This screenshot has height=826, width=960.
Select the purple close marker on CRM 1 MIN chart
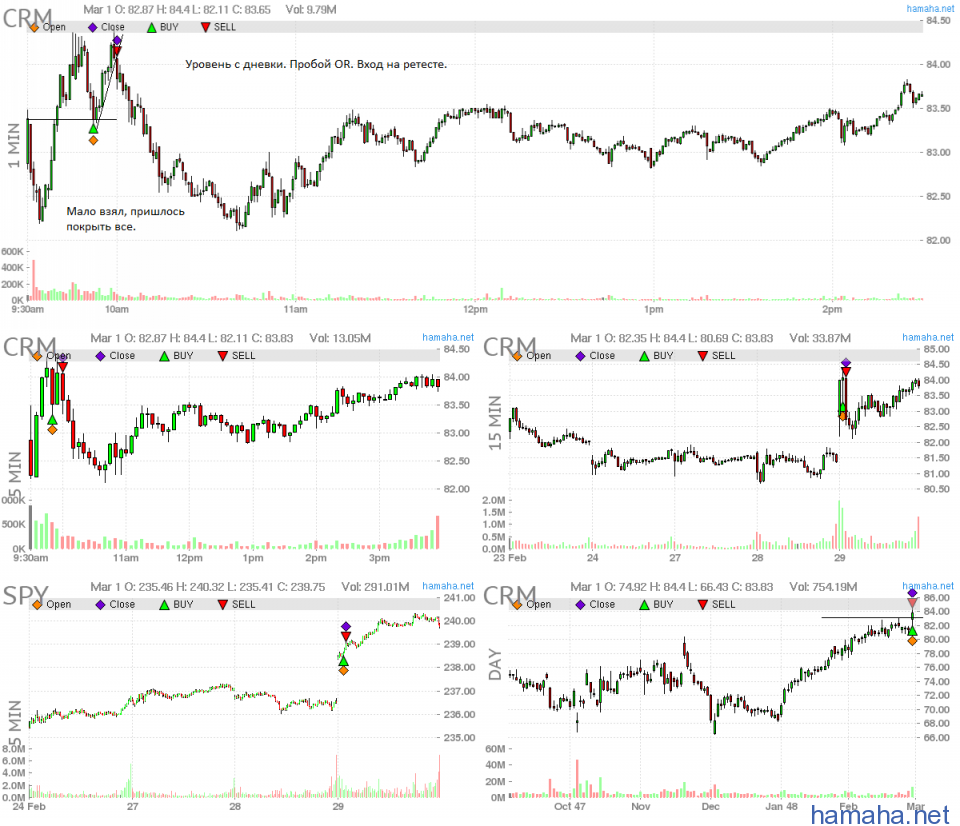(x=117, y=40)
